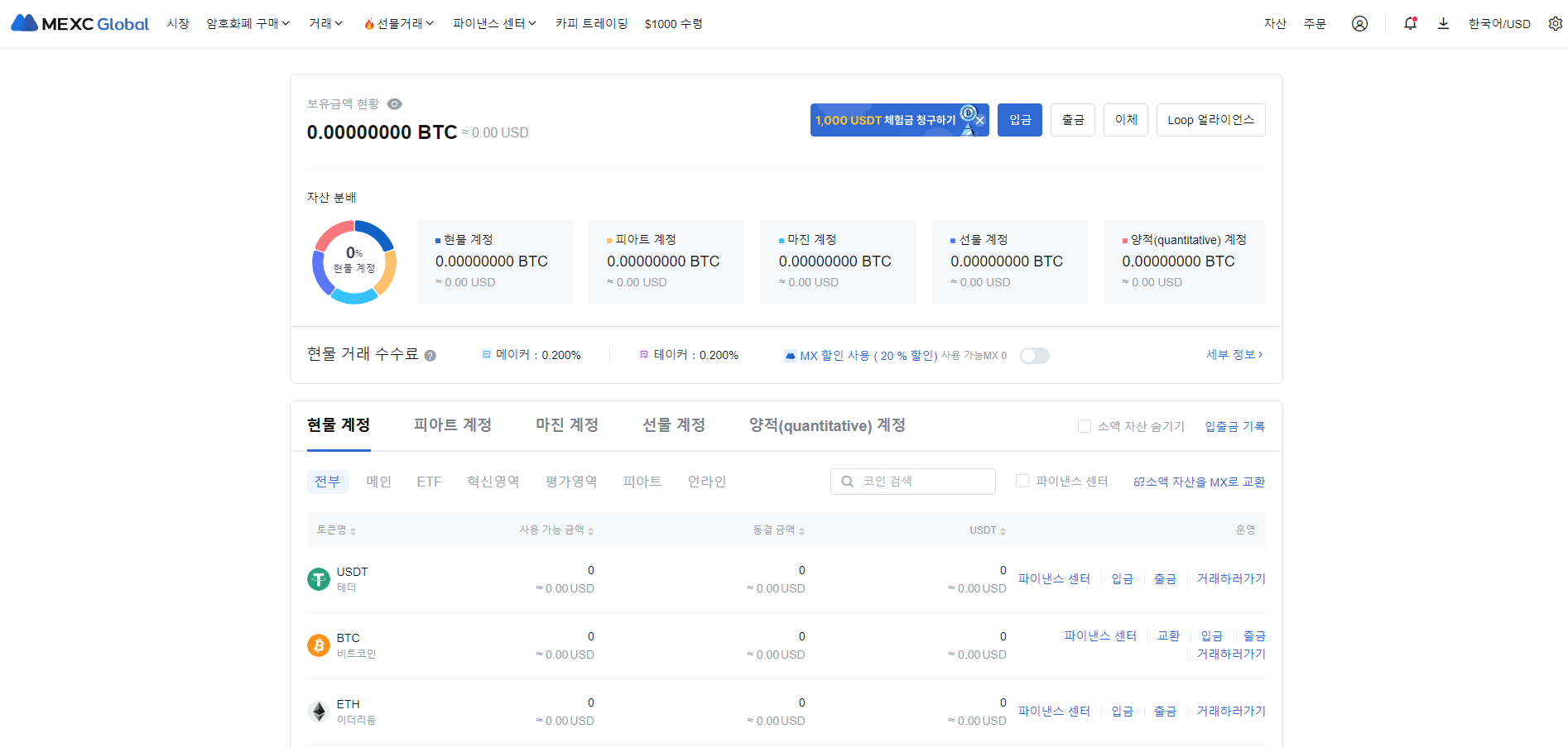Image resolution: width=1568 pixels, height=748 pixels.
Task: Click the MEXC Global logo
Action: (x=79, y=23)
